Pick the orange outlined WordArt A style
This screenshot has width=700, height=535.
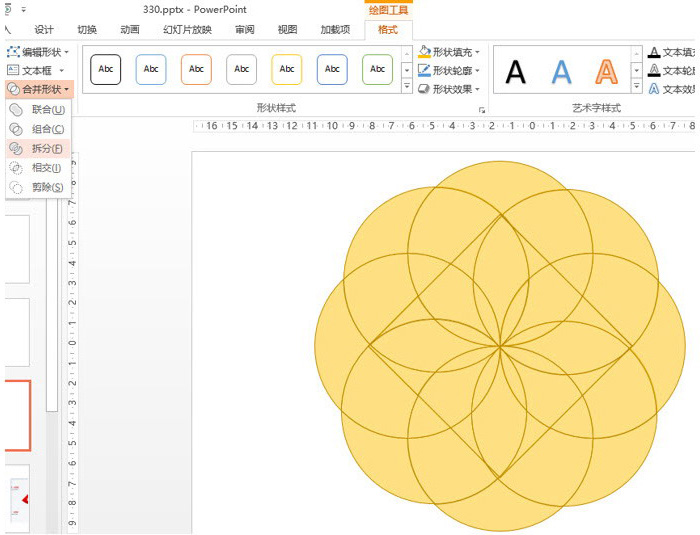pyautogui.click(x=606, y=71)
